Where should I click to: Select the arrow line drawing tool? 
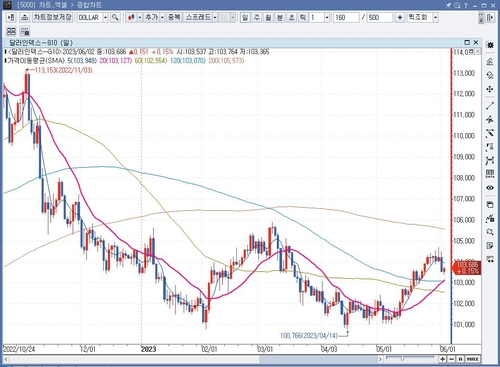pos(490,133)
